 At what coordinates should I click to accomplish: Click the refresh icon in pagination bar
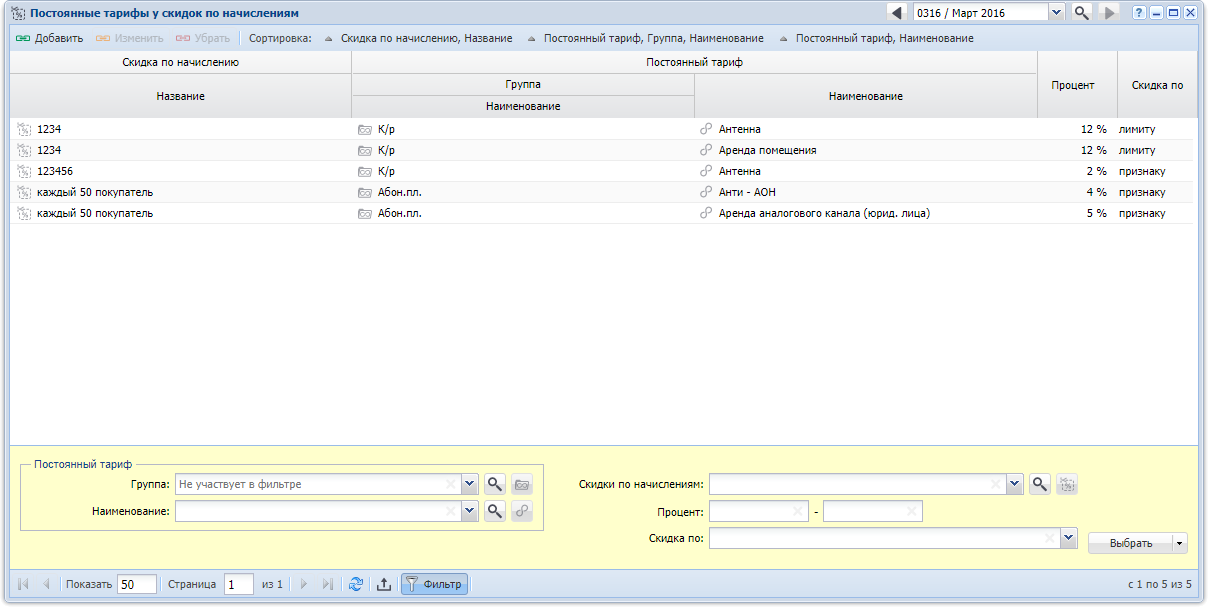tap(355, 584)
